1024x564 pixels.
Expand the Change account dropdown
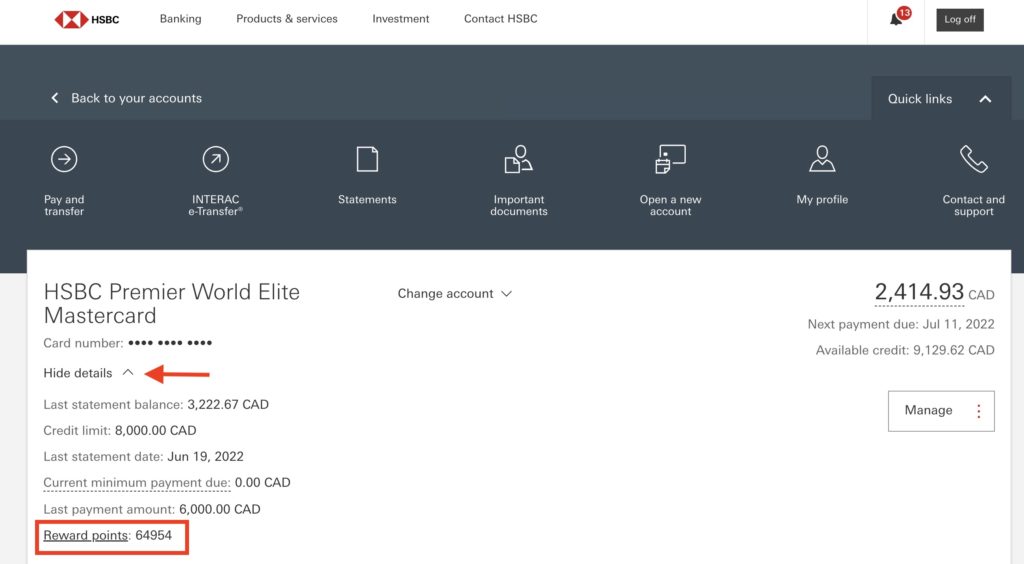tap(455, 294)
